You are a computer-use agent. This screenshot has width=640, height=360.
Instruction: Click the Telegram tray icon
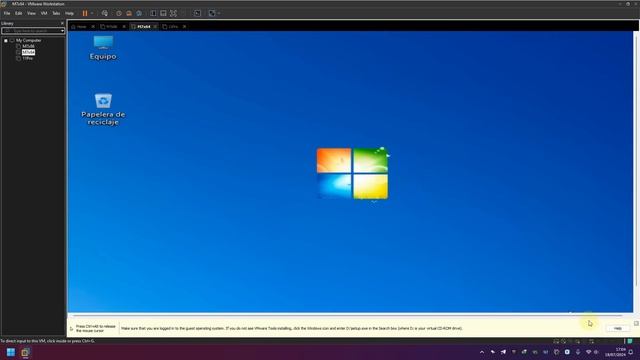coord(503,352)
